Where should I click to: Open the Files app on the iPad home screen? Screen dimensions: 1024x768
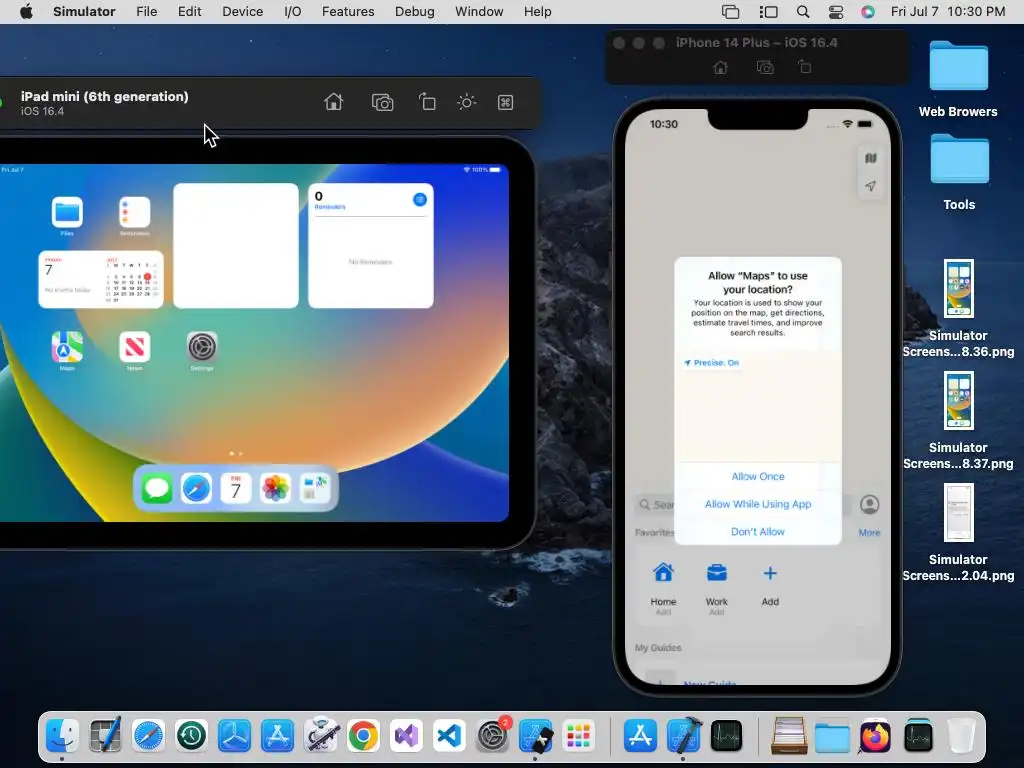67,212
